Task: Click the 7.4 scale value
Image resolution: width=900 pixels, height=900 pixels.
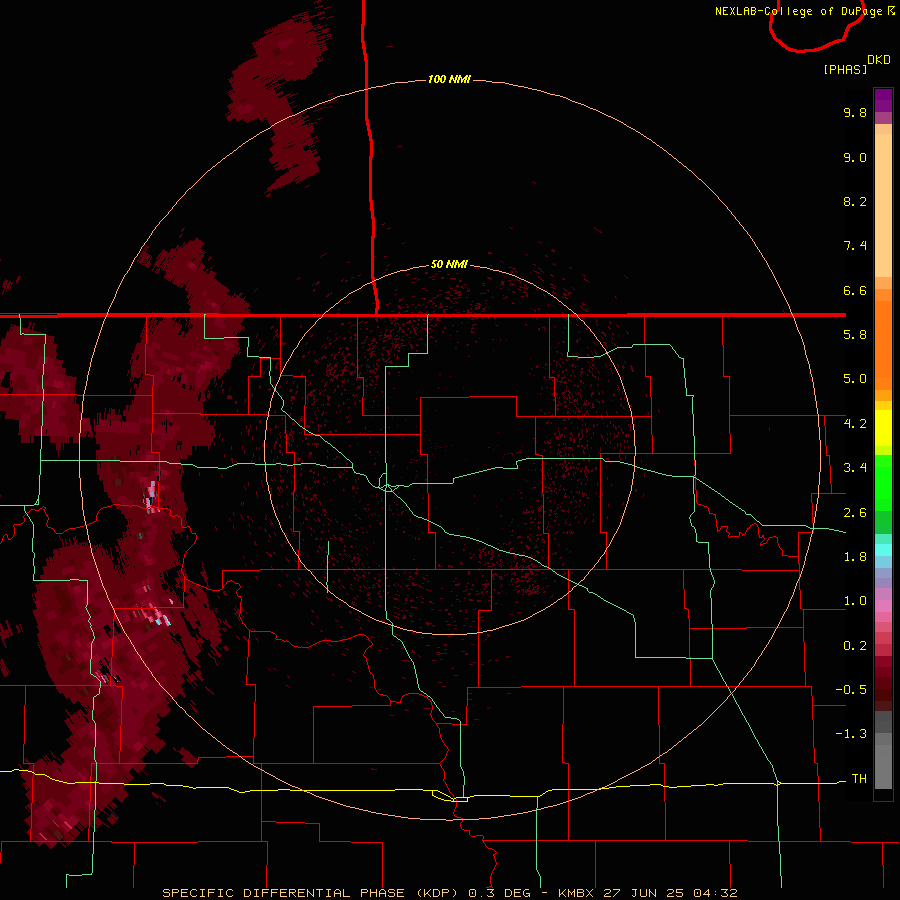Action: 855,246
